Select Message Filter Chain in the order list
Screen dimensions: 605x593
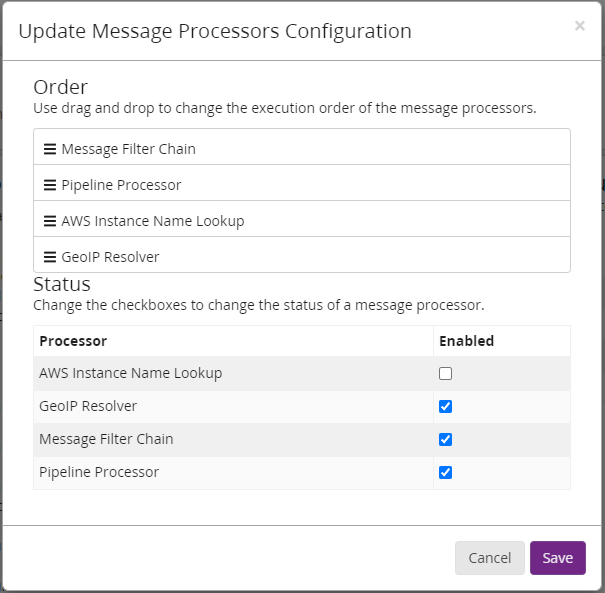128,149
